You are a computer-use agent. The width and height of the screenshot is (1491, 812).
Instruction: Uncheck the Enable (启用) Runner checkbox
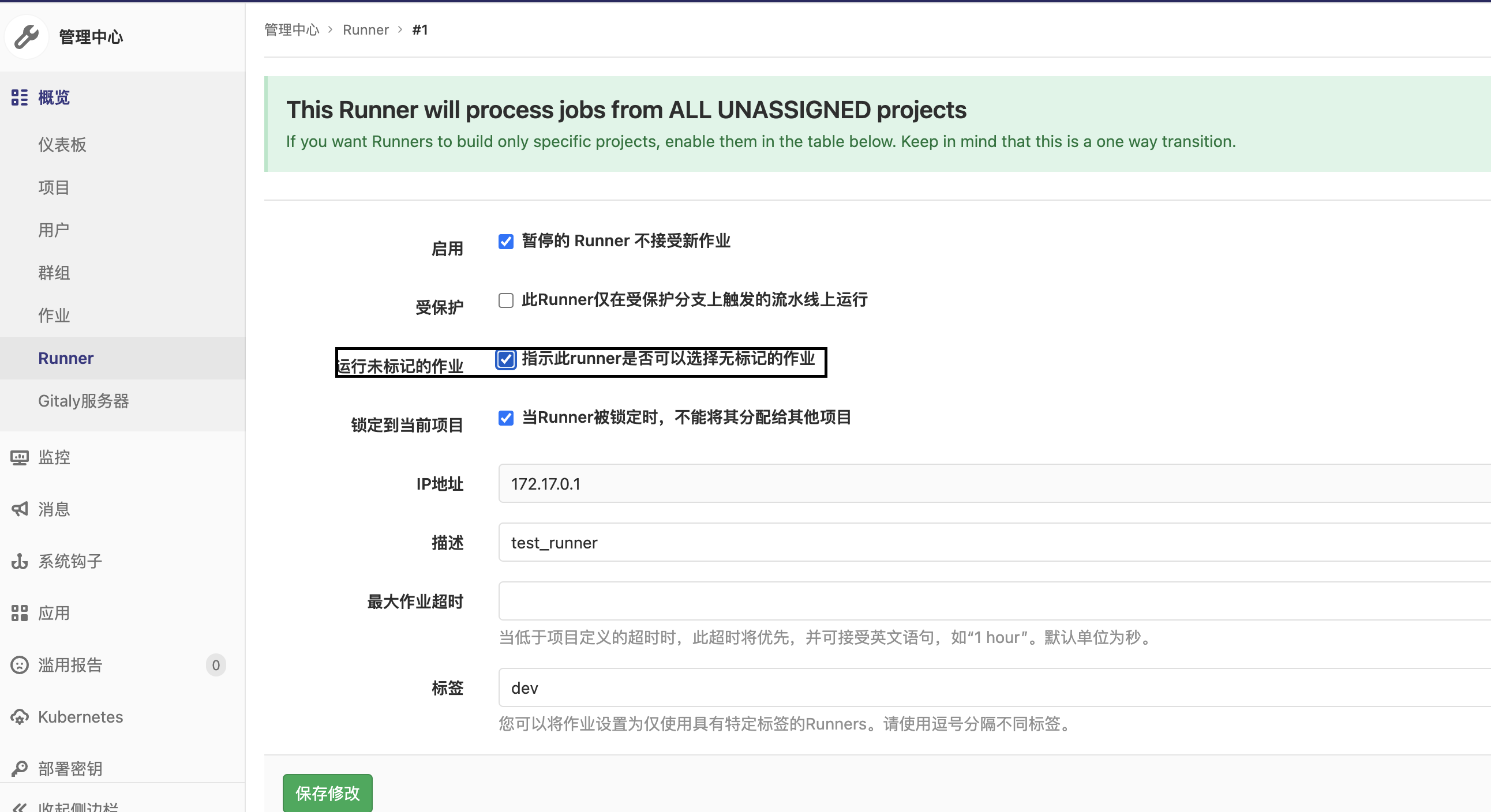tap(505, 242)
